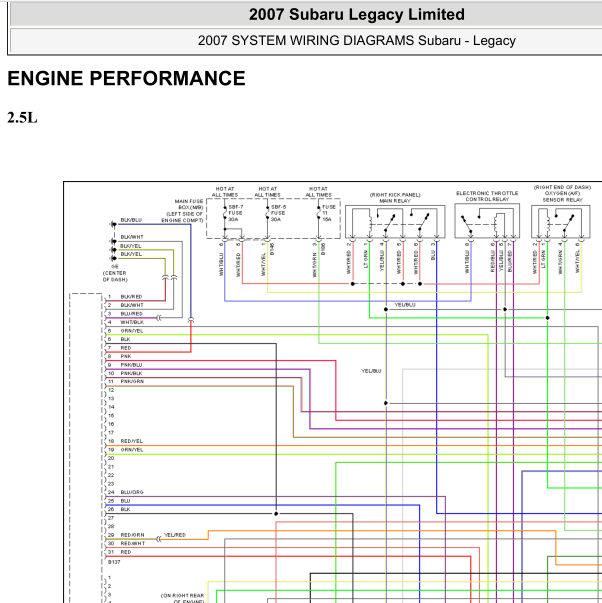Screen dimensions: 602x603
Task: Click pin 6 'BLK' wire label
Action: 125,339
